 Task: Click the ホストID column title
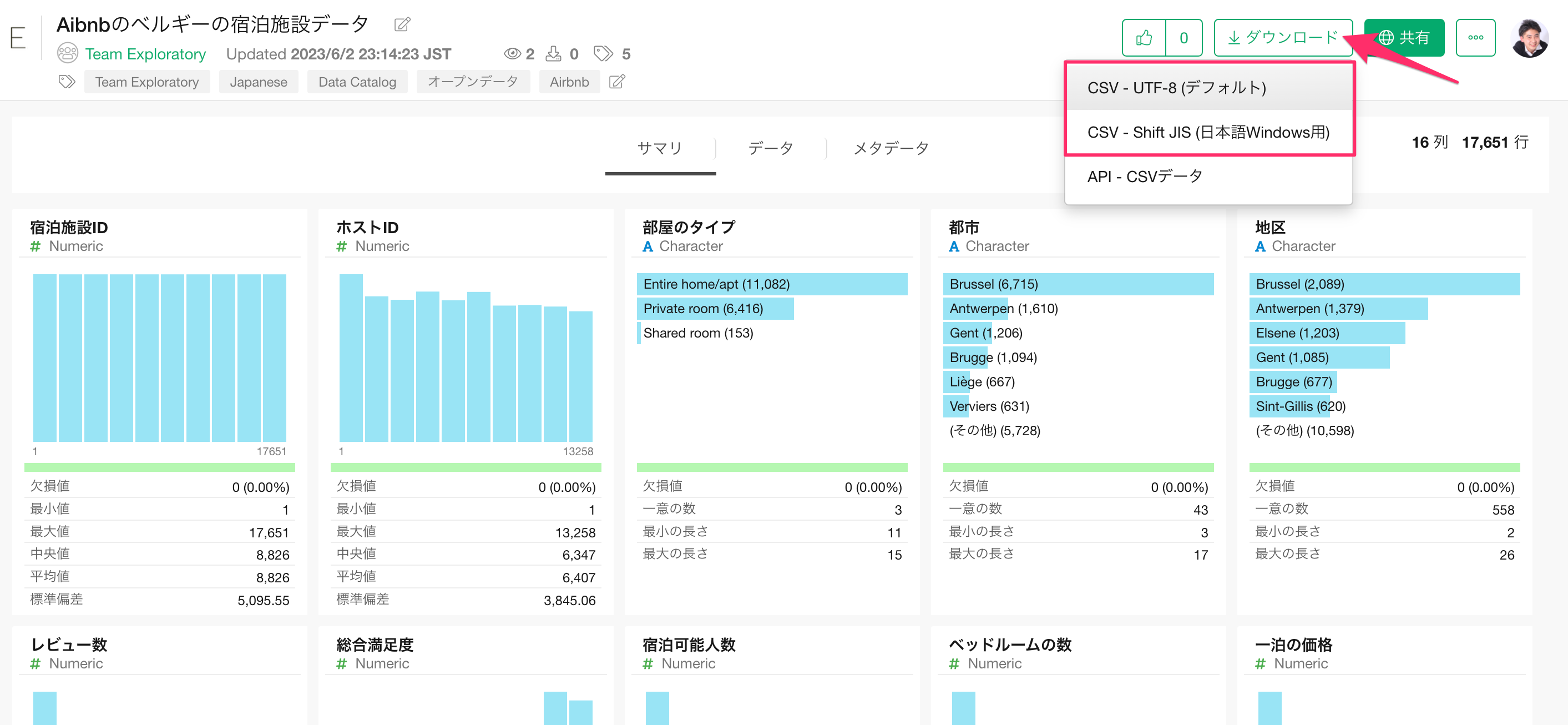point(367,227)
